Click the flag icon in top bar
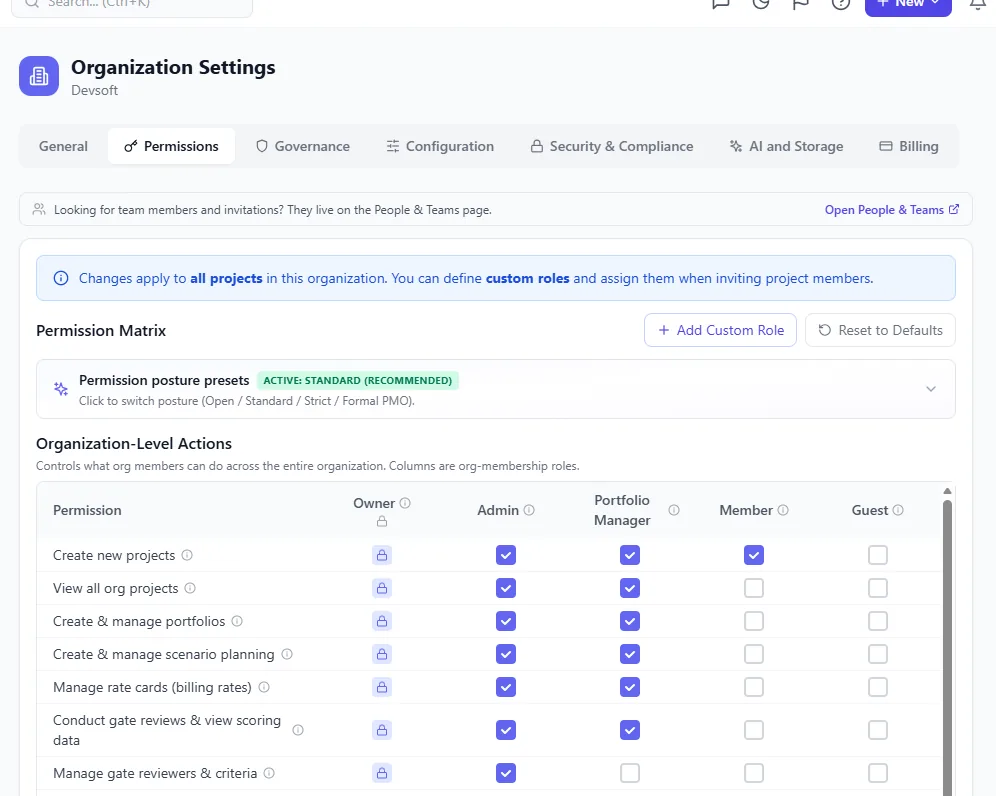 pos(801,4)
